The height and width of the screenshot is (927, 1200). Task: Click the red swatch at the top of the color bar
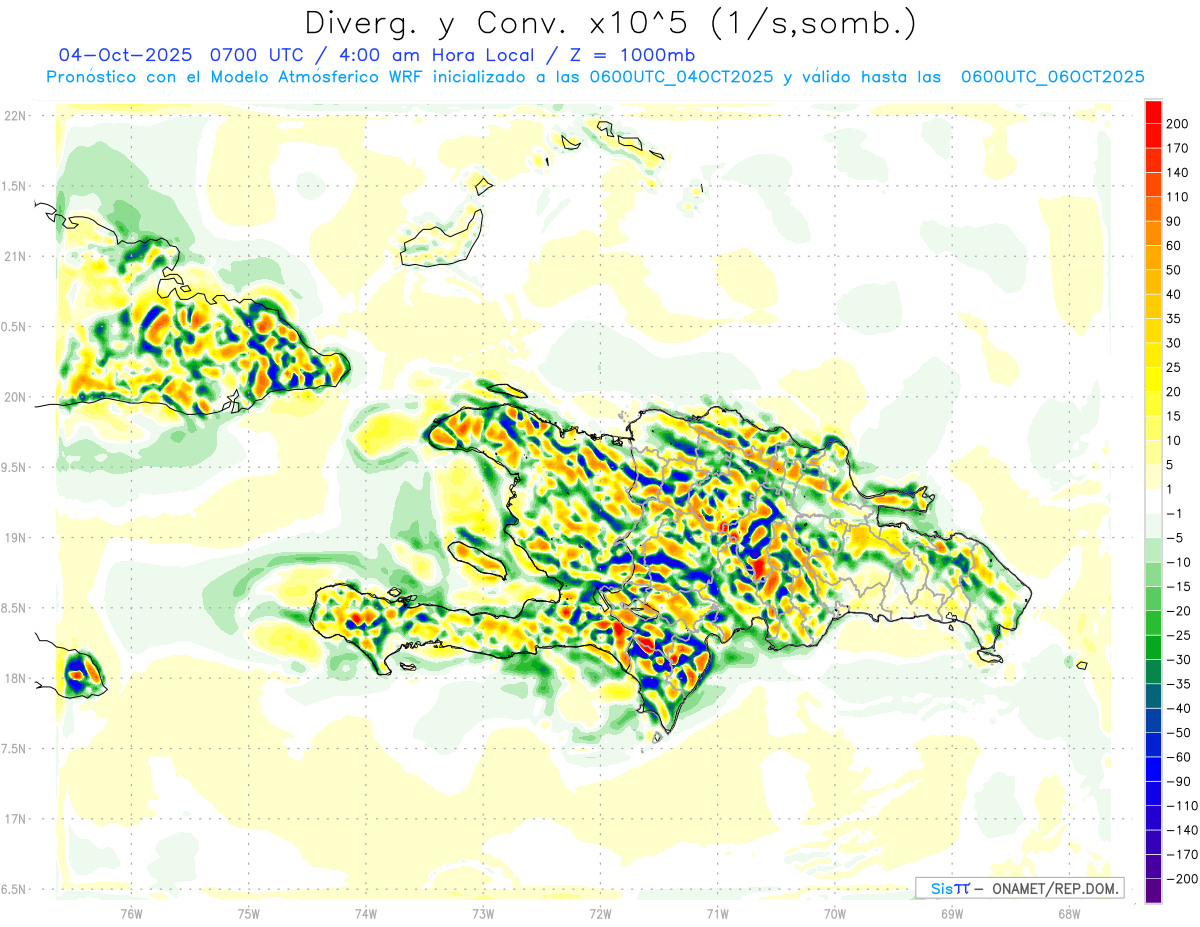click(x=1153, y=112)
